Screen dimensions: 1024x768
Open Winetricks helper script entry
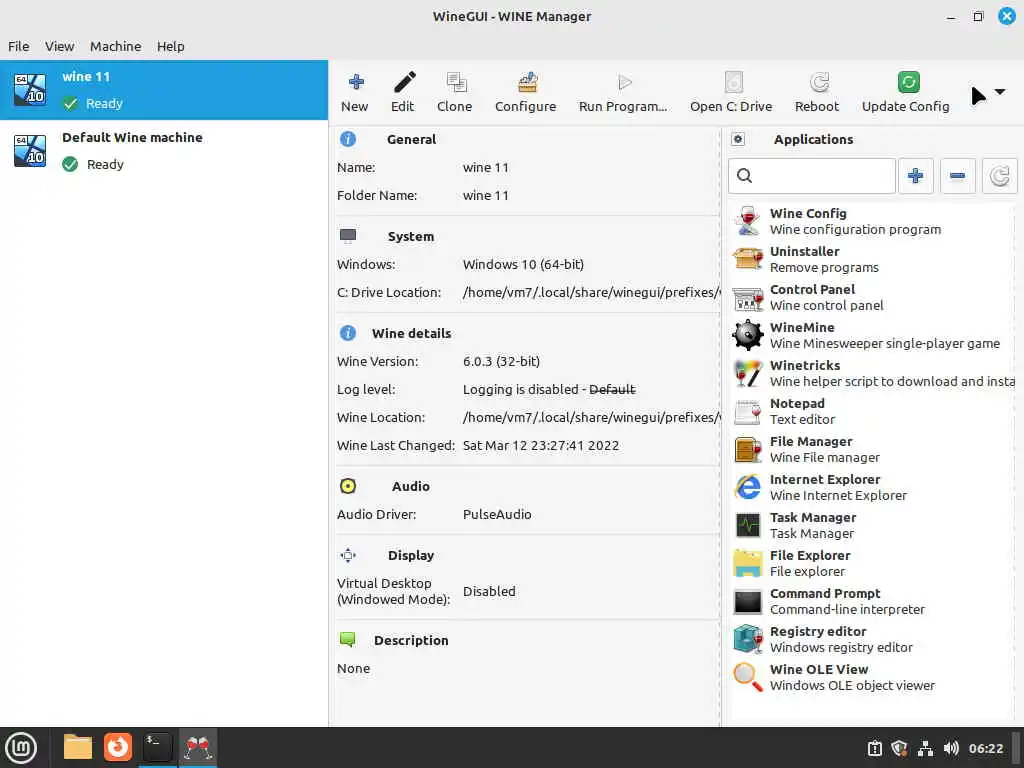(x=872, y=373)
